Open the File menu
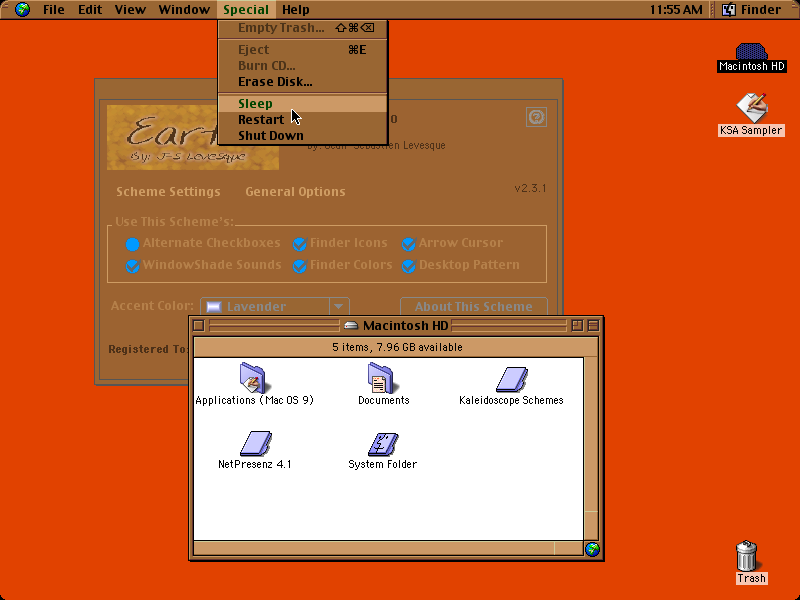 [54, 9]
